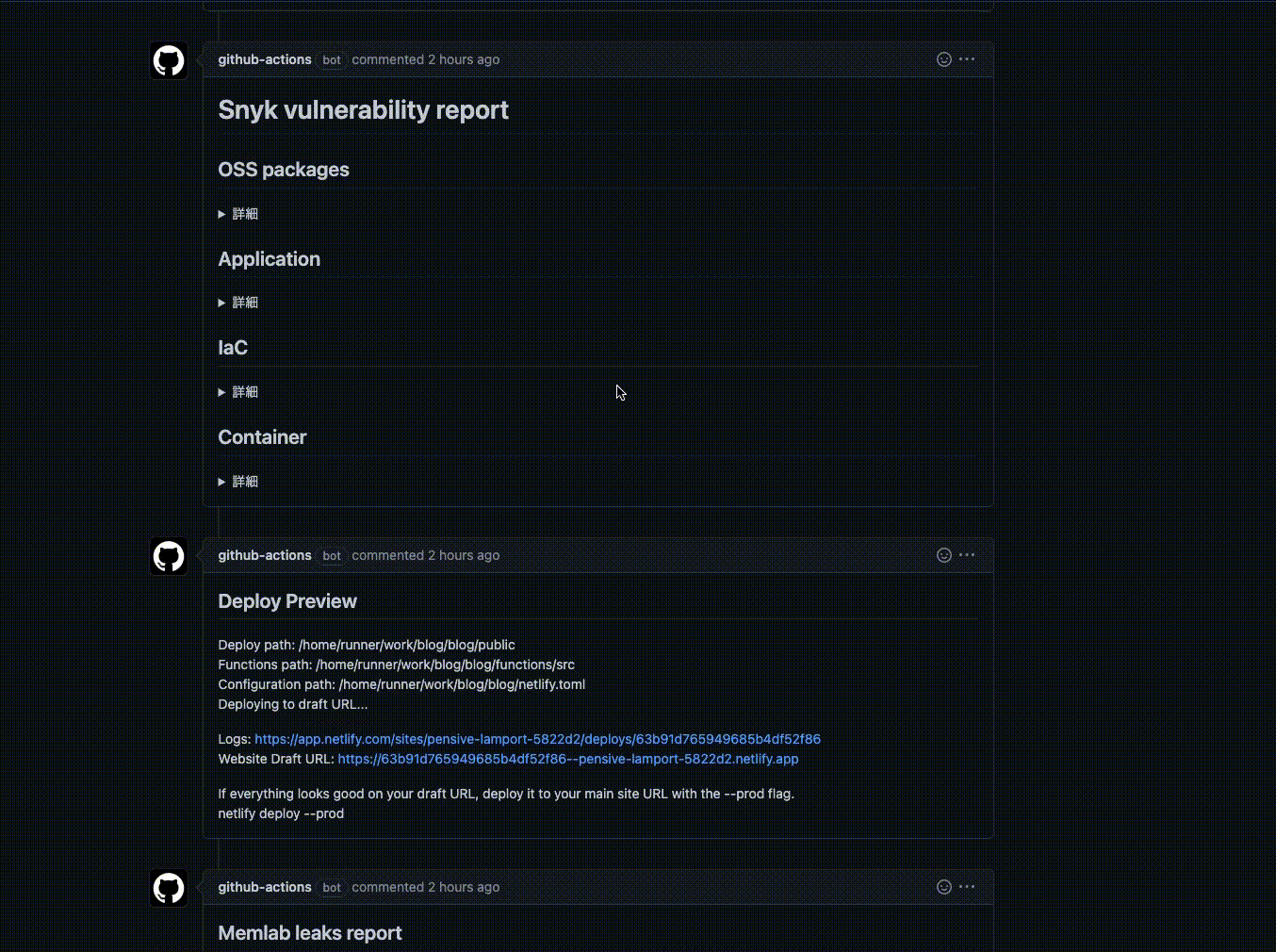This screenshot has width=1276, height=952.
Task: Open the smiley reaction picker on Deploy Preview comment
Action: tap(944, 555)
